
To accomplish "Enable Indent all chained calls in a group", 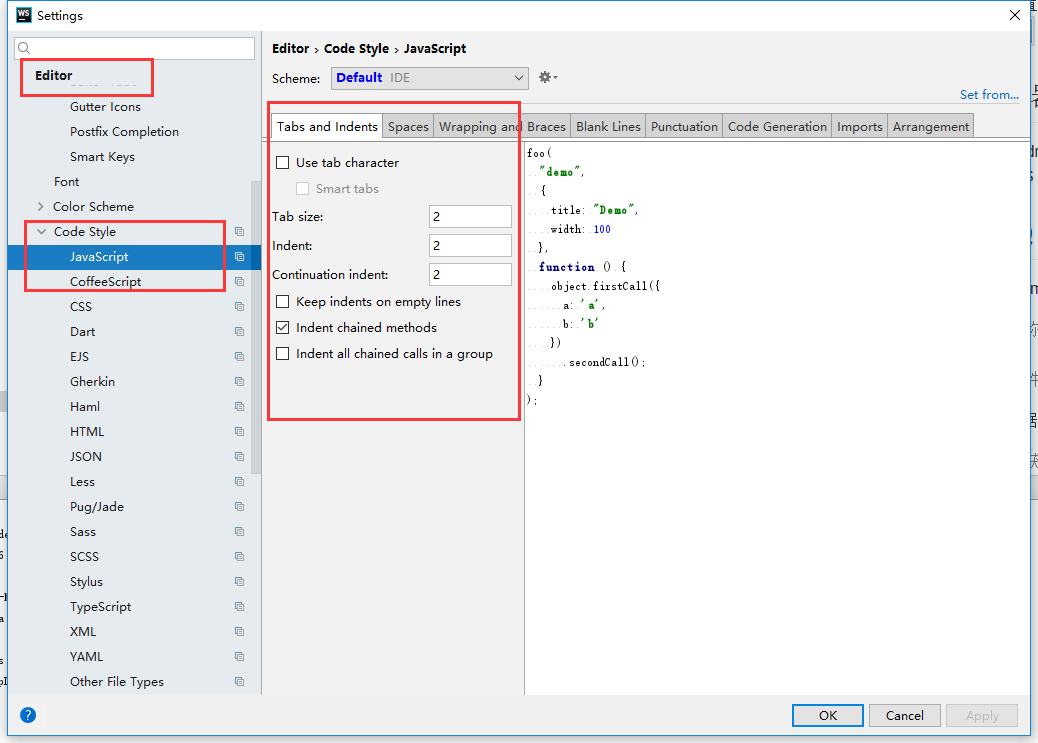I will pos(283,354).
